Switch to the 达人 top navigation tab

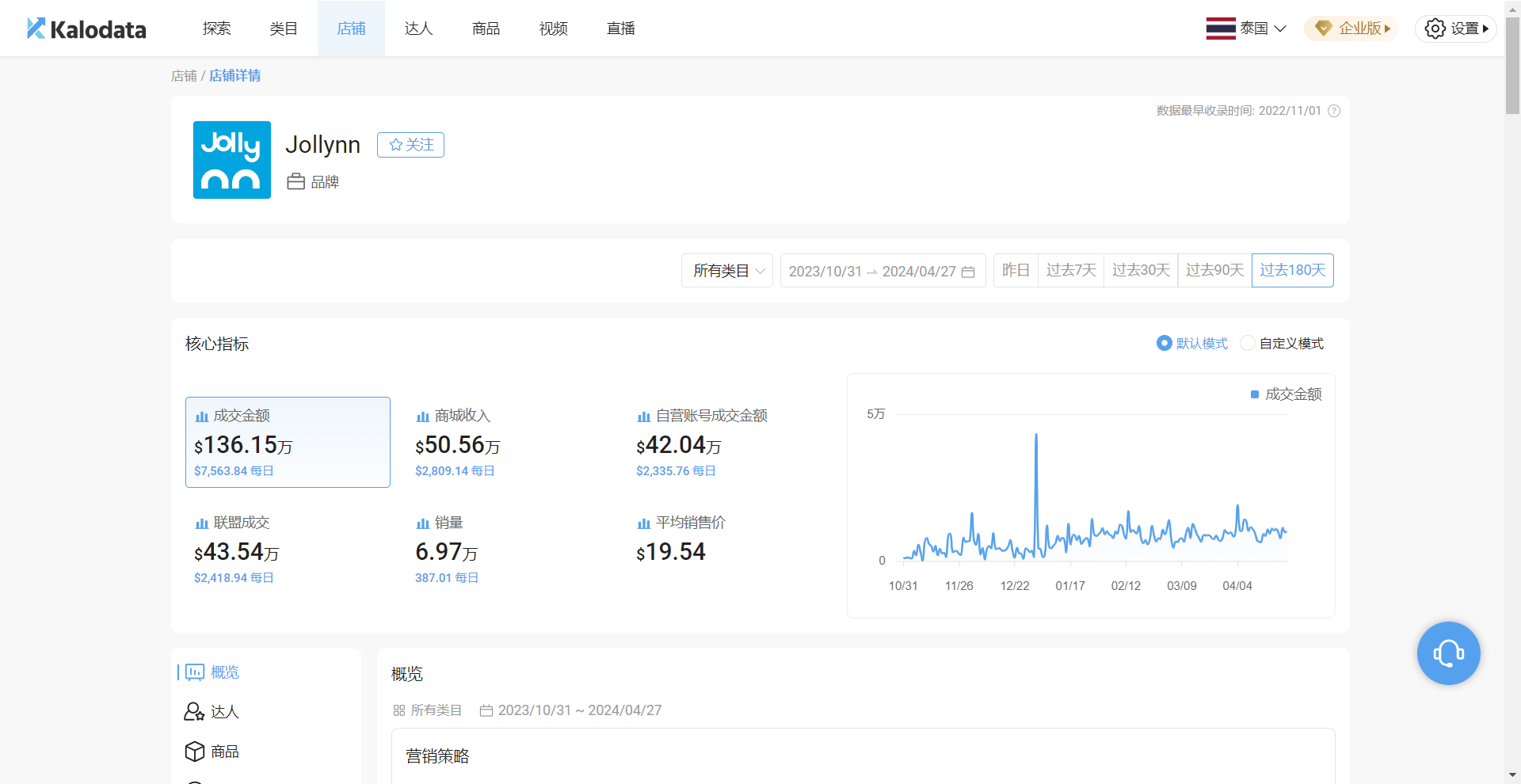tap(418, 29)
